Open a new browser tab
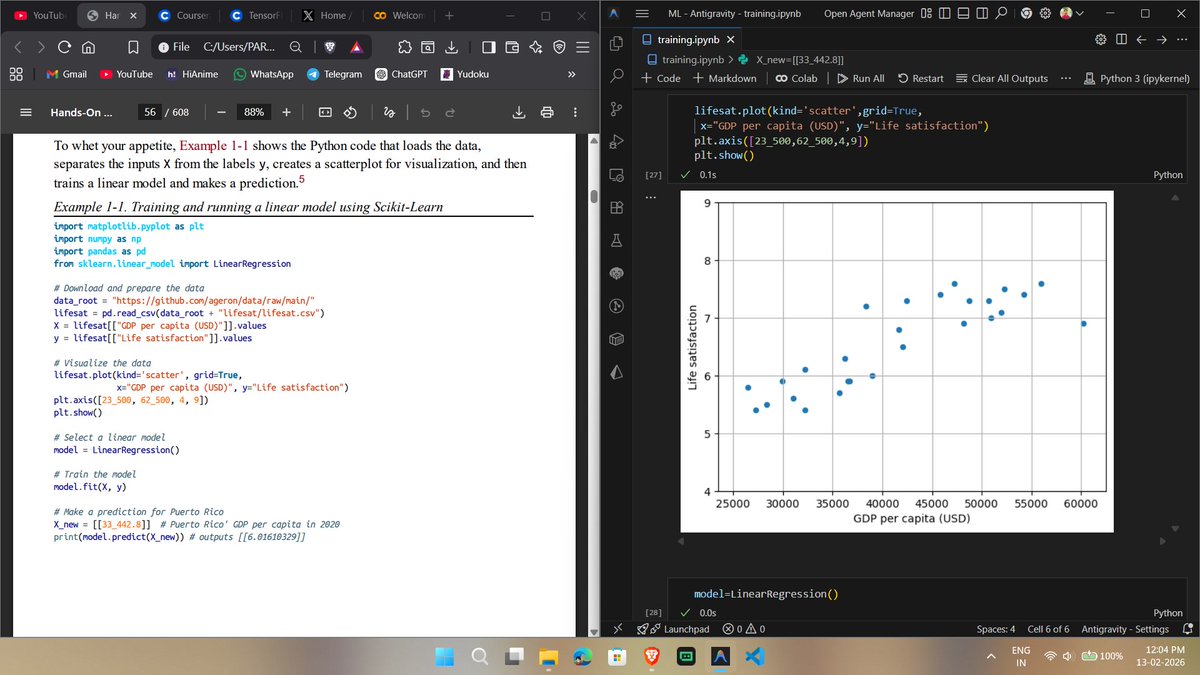 [x=449, y=15]
